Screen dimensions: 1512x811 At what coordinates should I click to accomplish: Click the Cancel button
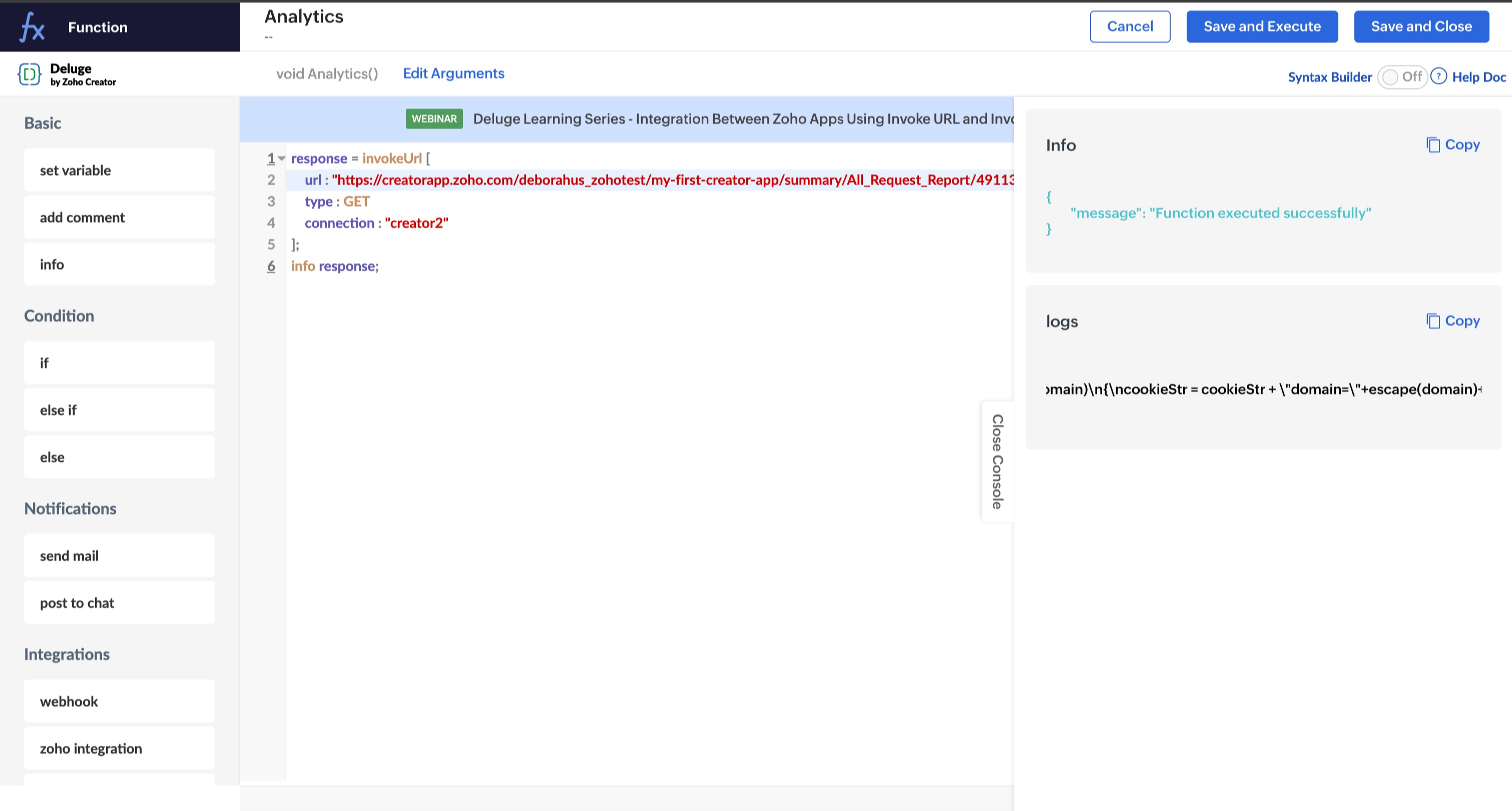click(x=1129, y=27)
